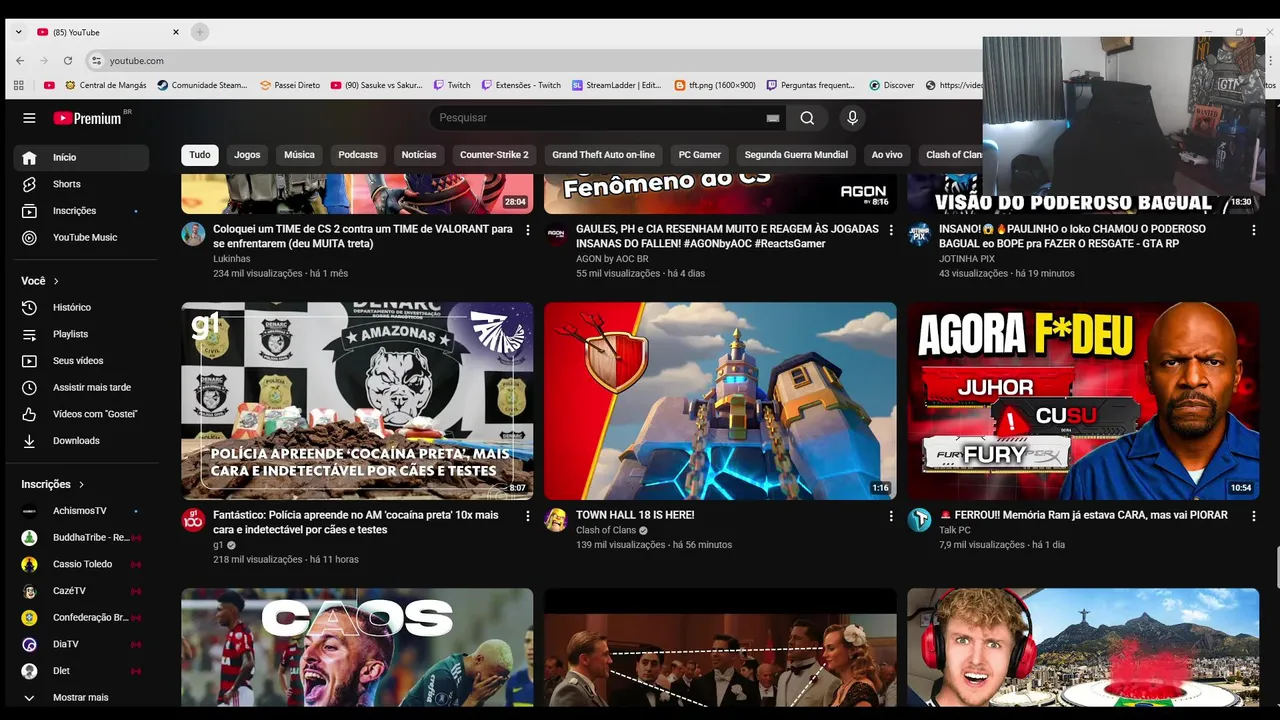Select the Counter-Strike 2 filter chip

click(494, 155)
